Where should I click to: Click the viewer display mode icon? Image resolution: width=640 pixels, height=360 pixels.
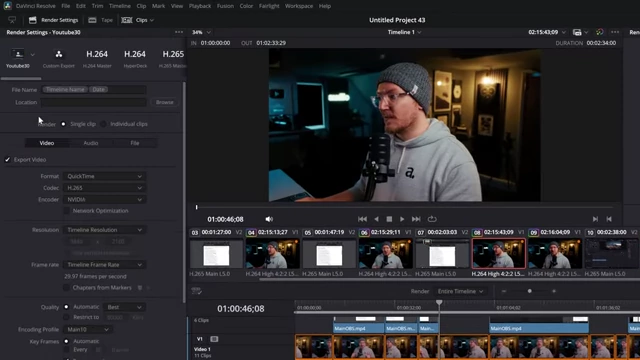tap(577, 32)
